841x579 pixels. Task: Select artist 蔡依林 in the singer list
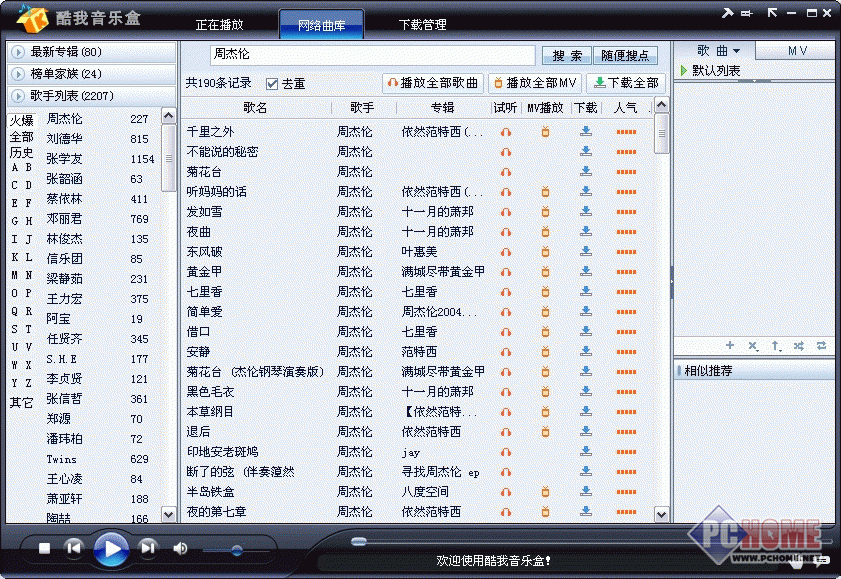pyautogui.click(x=64, y=199)
